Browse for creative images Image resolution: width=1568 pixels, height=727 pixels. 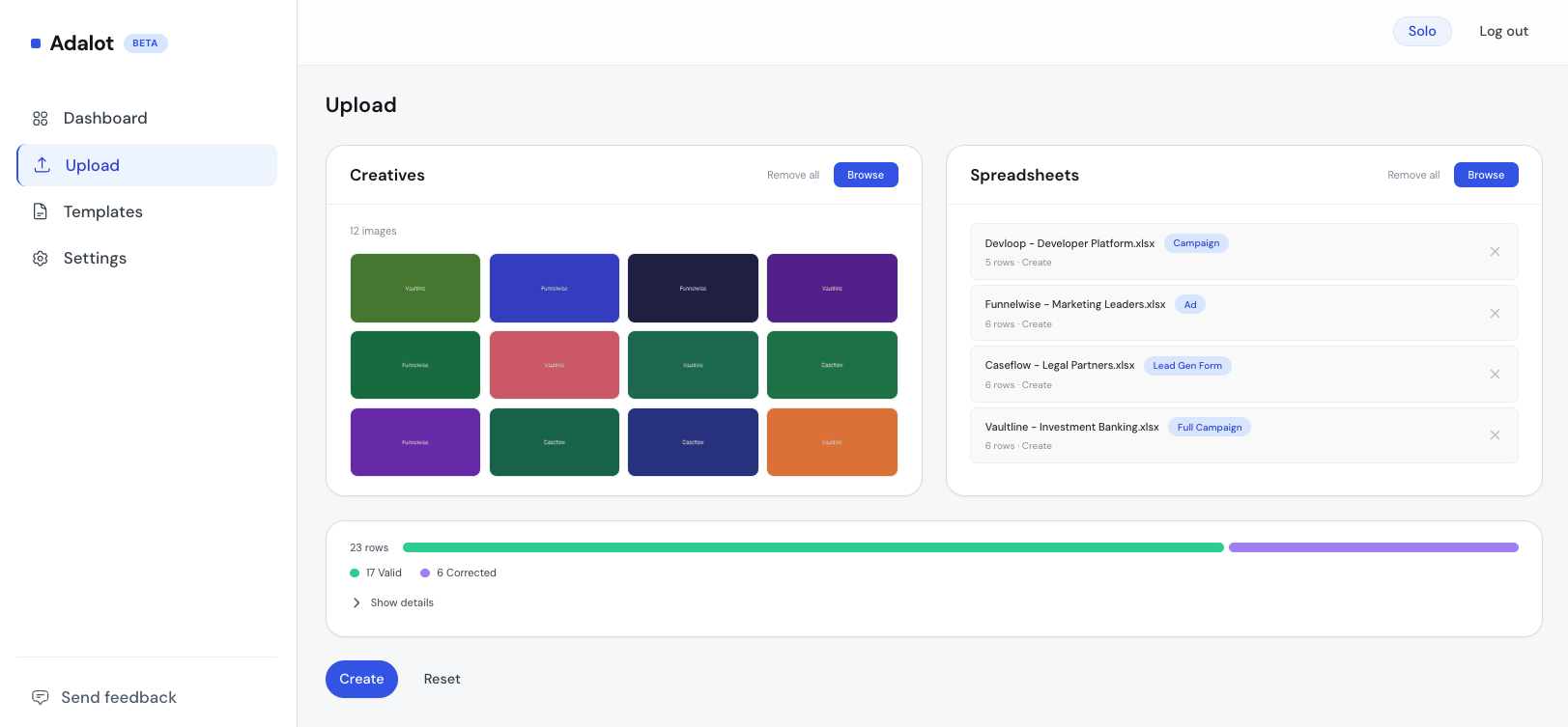point(865,175)
